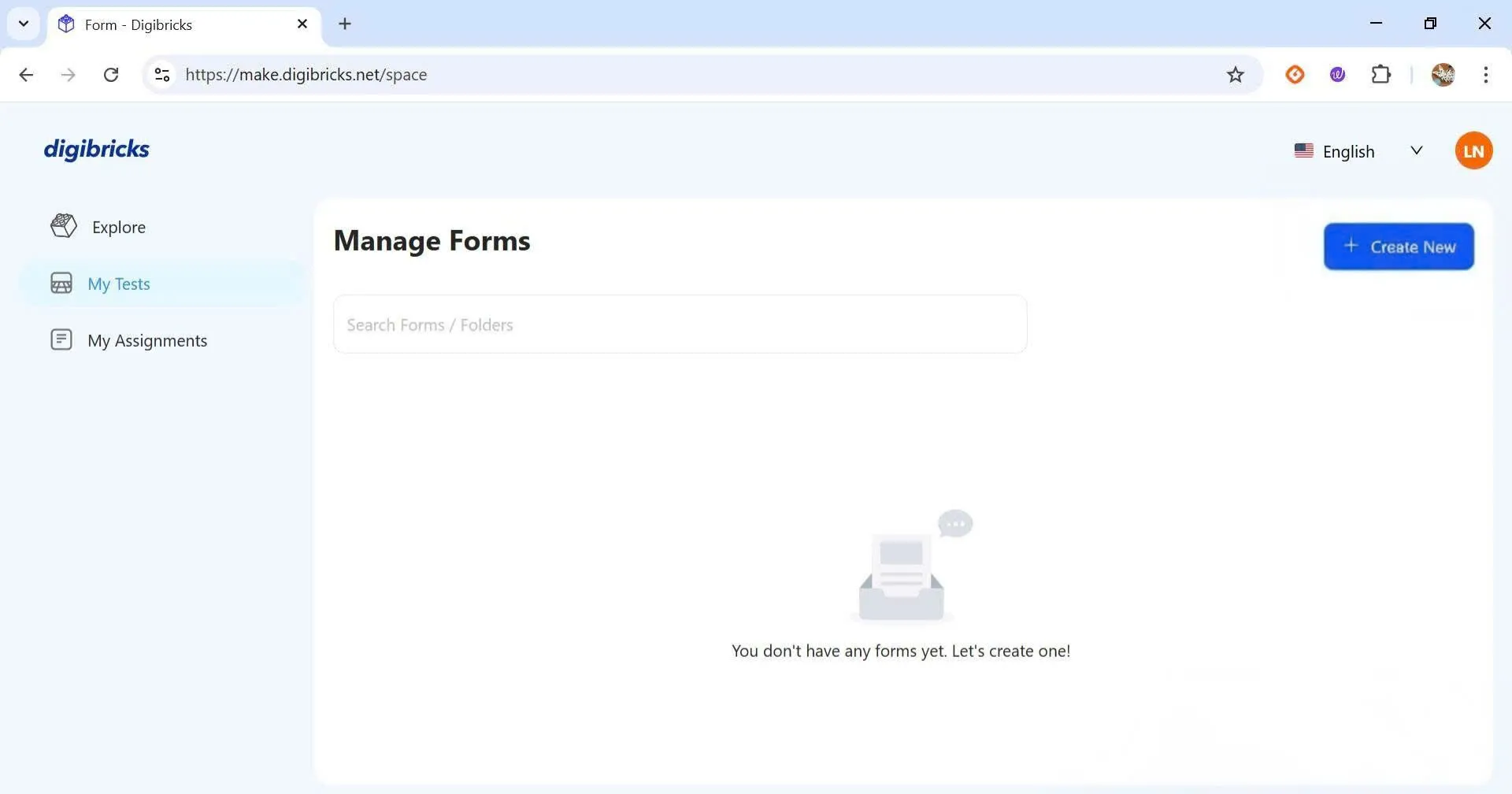Focus the Search Forms / Folders field
Viewport: 1512px width, 794px height.
680,325
